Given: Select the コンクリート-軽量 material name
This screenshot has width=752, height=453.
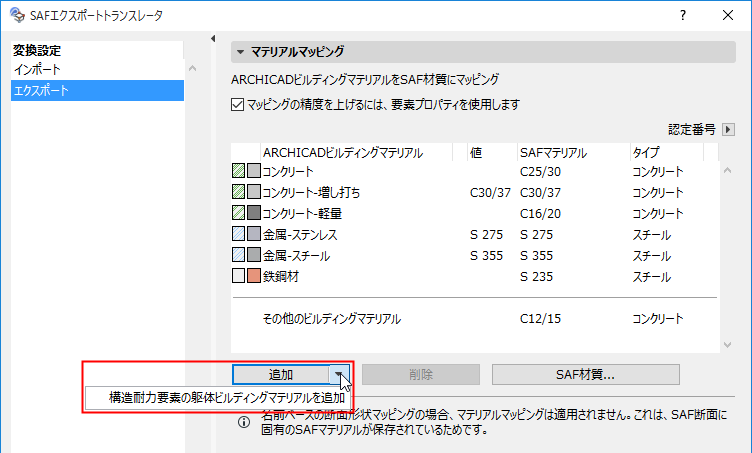Looking at the screenshot, I should point(302,213).
